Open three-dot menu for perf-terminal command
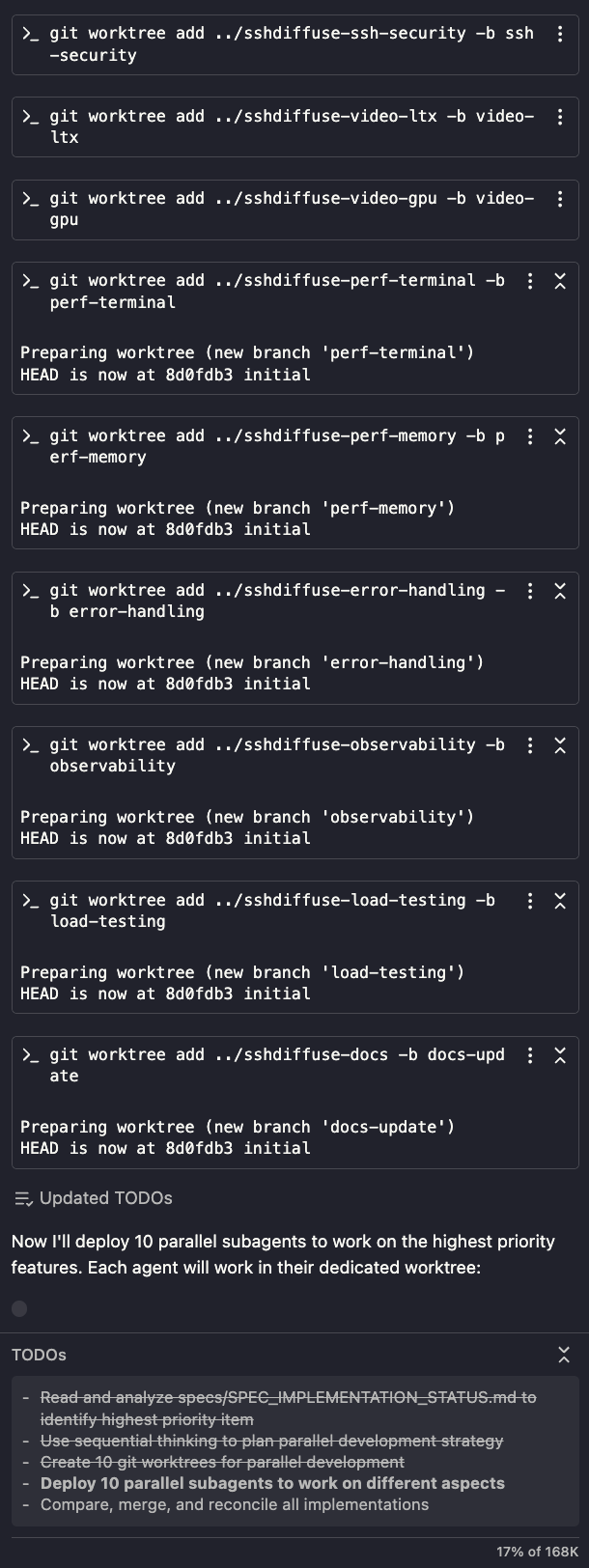This screenshot has height=1568, width=589. point(530,281)
